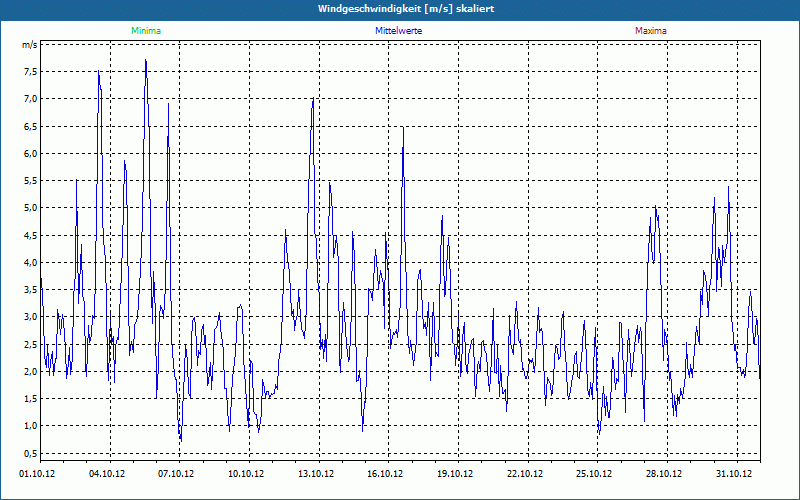Click the 07.10.12 date label

point(176,474)
